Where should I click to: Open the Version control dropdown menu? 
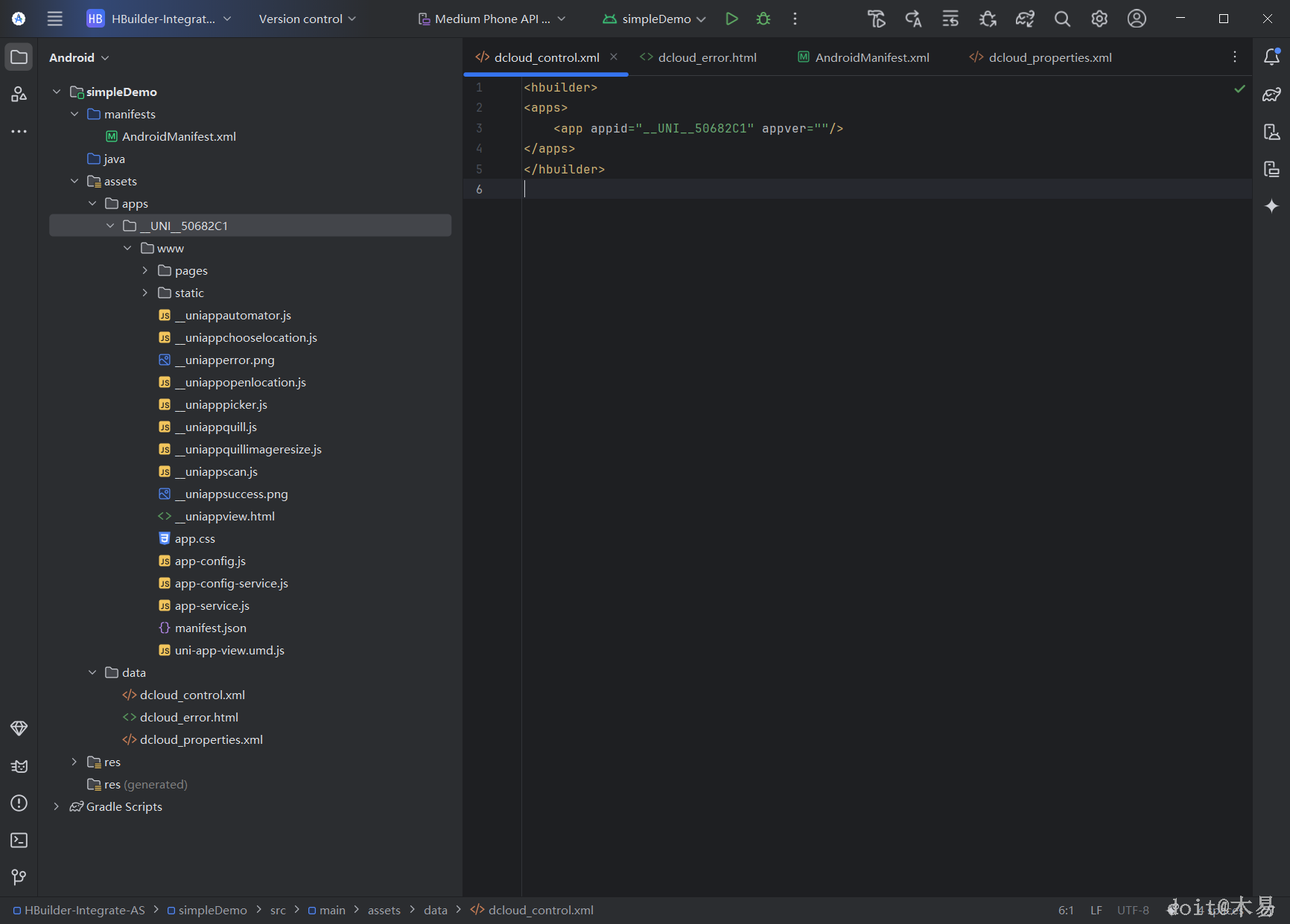pyautogui.click(x=307, y=19)
